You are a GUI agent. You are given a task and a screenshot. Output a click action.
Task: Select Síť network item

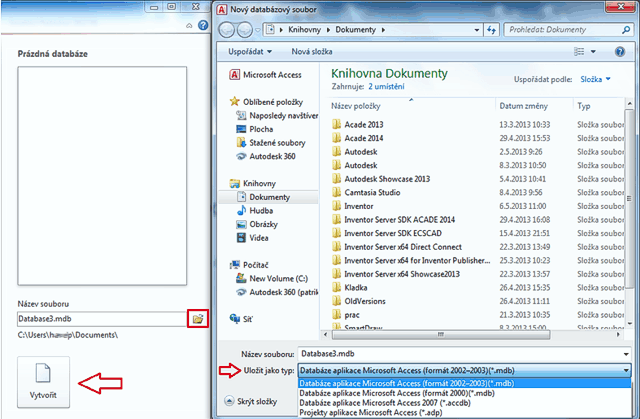241,319
